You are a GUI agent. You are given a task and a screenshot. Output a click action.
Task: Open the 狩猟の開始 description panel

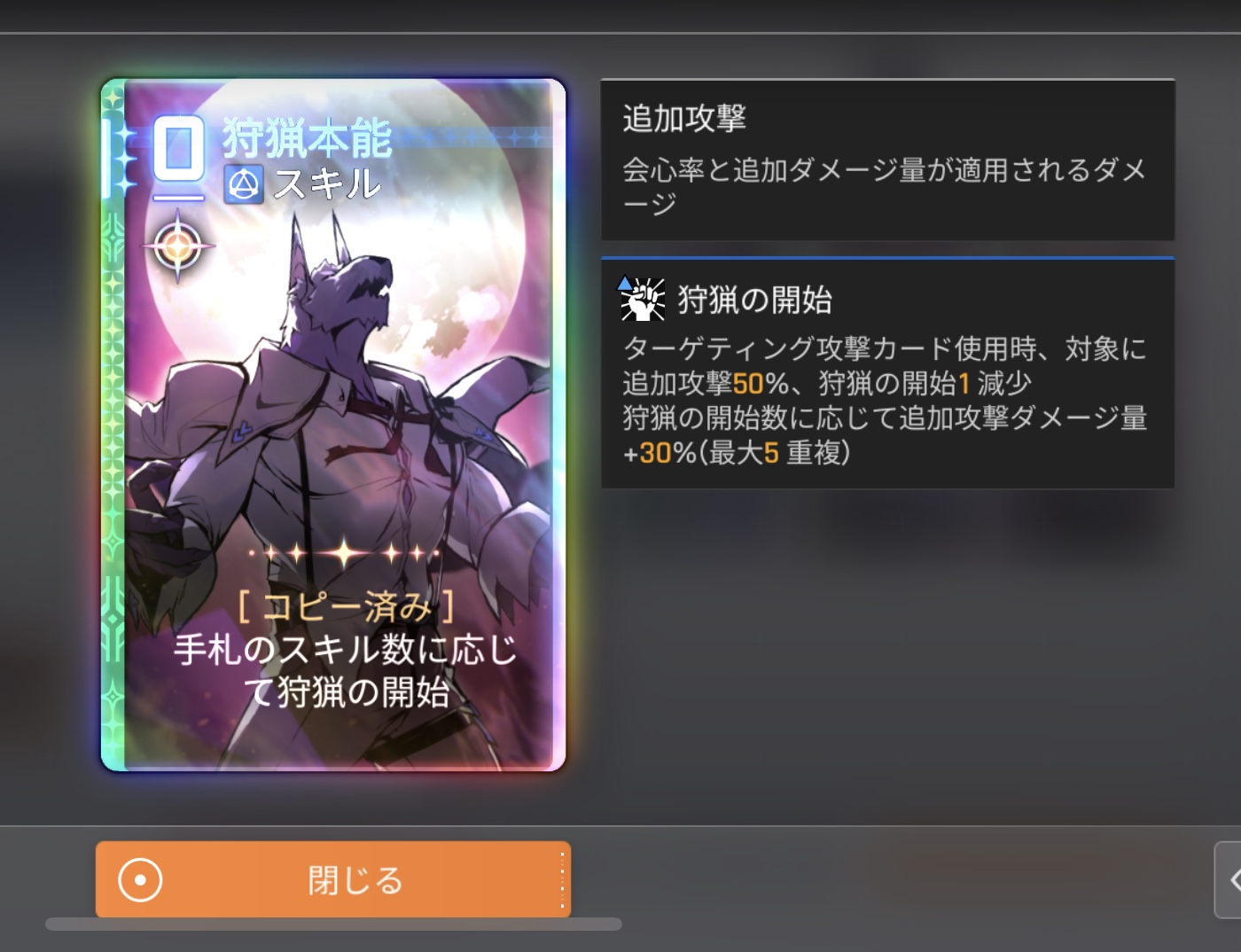click(887, 373)
